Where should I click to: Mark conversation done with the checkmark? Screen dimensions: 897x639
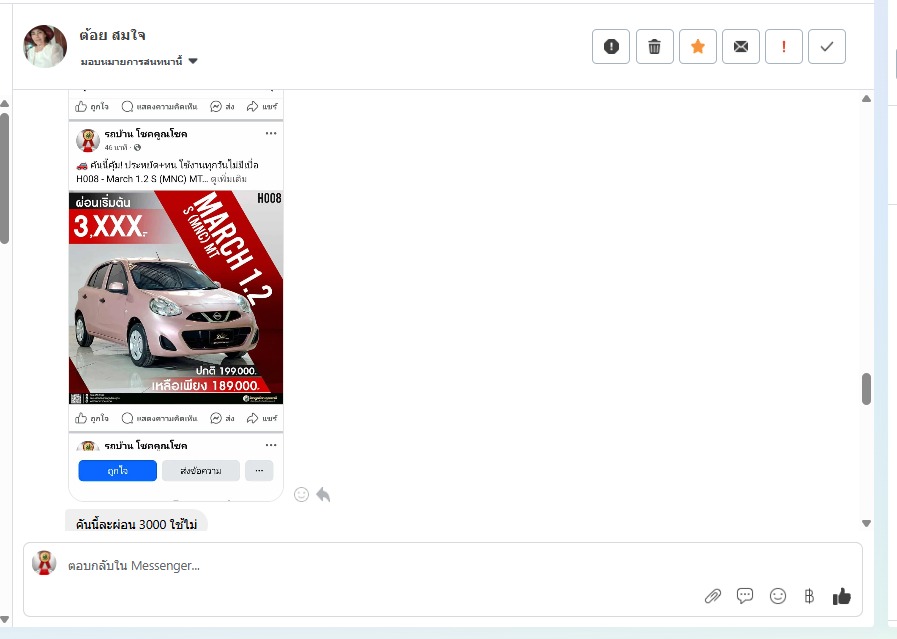click(x=827, y=46)
